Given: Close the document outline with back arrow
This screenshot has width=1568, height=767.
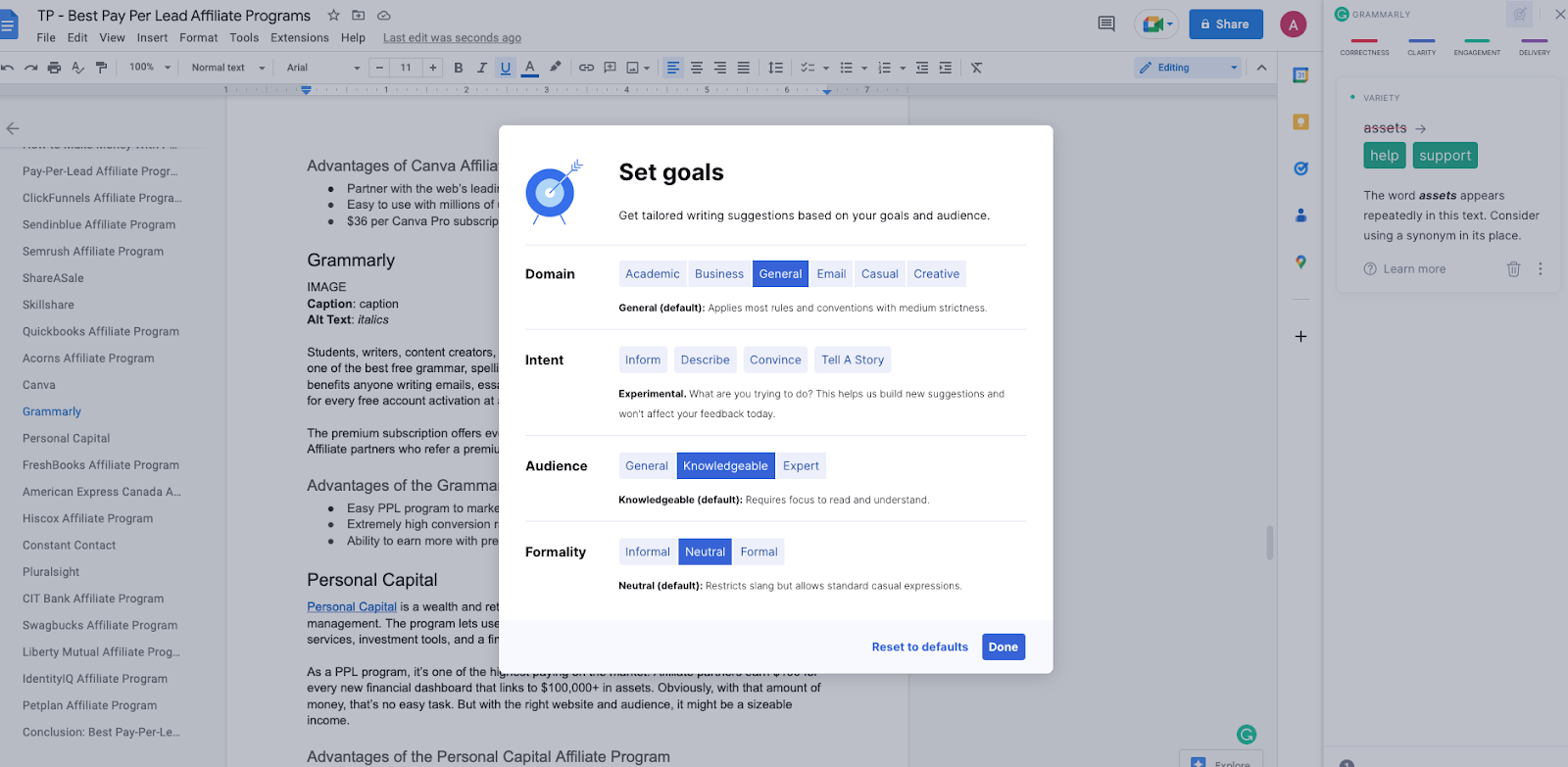Looking at the screenshot, I should [x=13, y=128].
